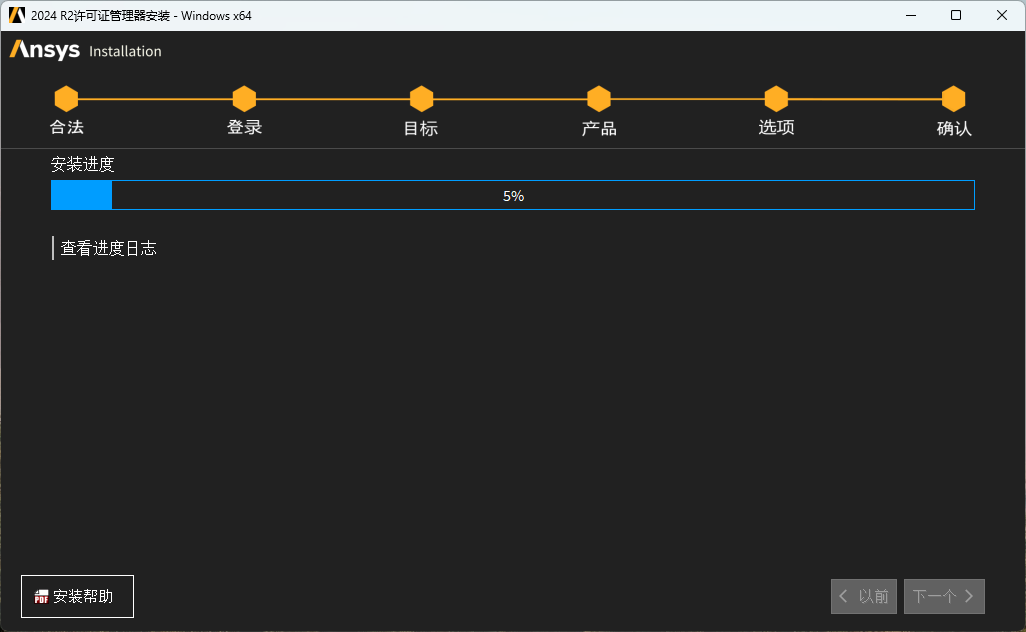This screenshot has height=632, width=1026.
Task: Click the Installation text beside the logo
Action: 125,51
